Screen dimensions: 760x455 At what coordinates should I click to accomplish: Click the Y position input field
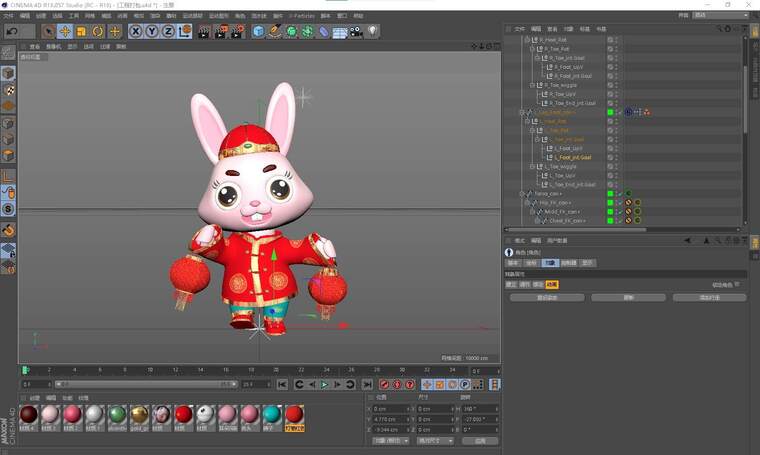391,419
